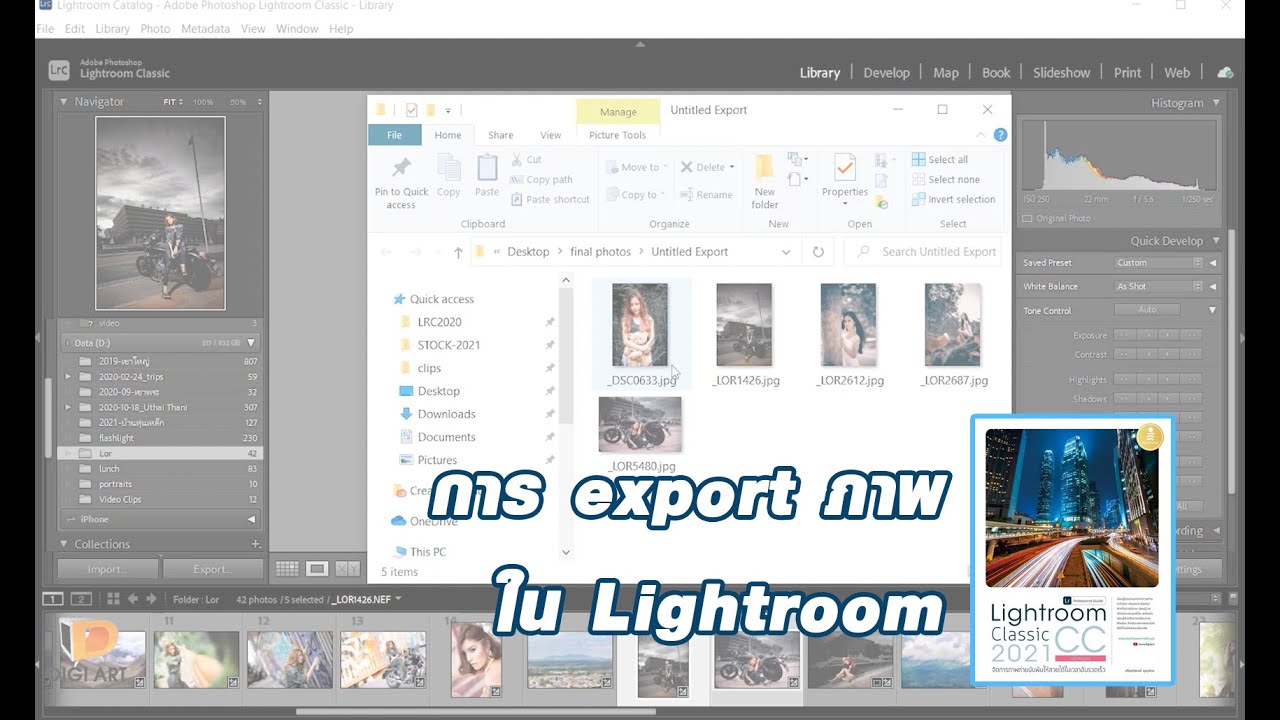
Task: Click the Lightroom Import button
Action: coord(108,569)
